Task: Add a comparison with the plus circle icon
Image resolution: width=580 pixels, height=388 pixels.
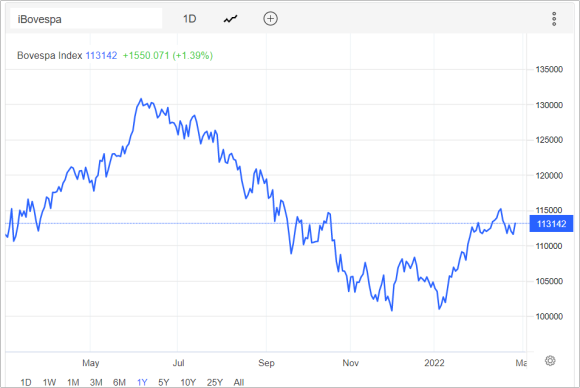Action: [x=270, y=18]
